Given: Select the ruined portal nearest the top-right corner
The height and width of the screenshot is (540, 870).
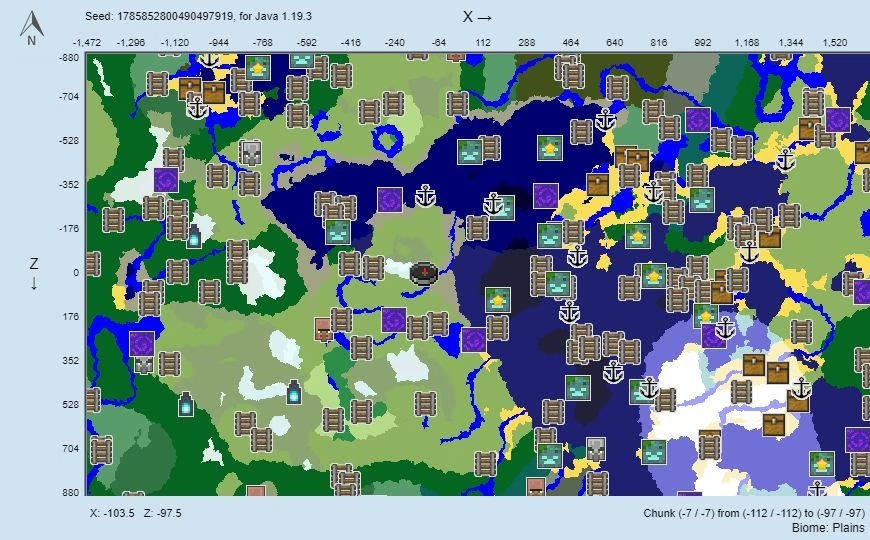Looking at the screenshot, I should coord(838,120).
